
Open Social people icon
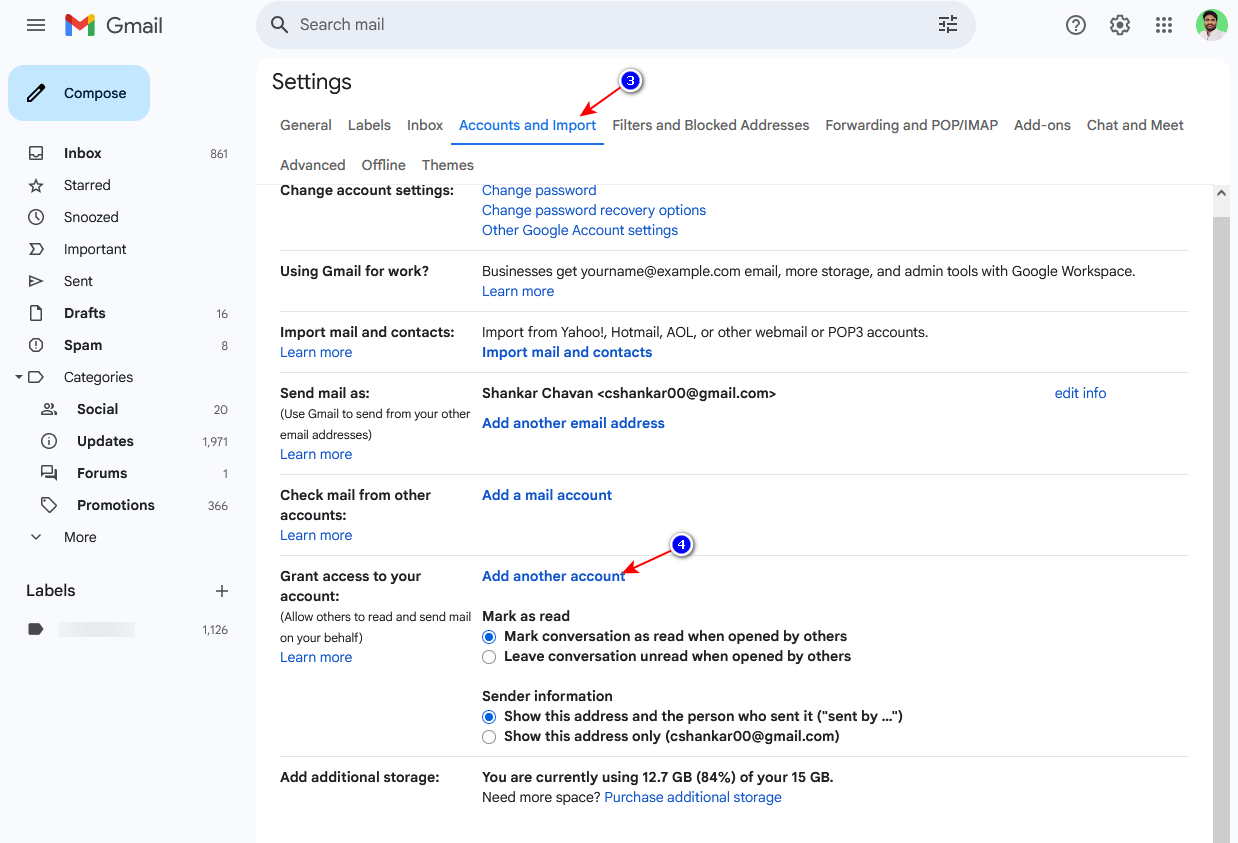click(48, 409)
